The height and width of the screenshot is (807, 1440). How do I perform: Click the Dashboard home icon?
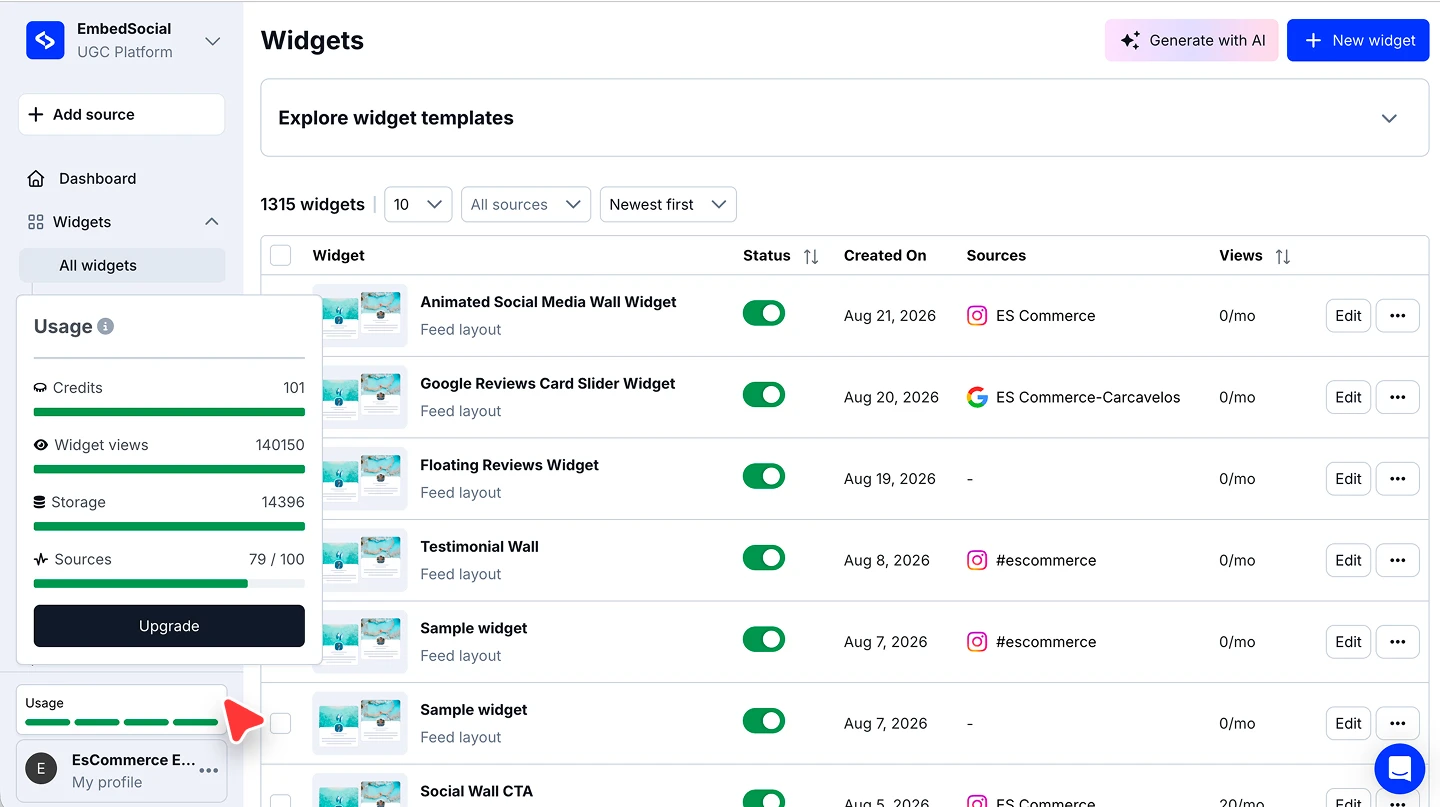coord(36,178)
